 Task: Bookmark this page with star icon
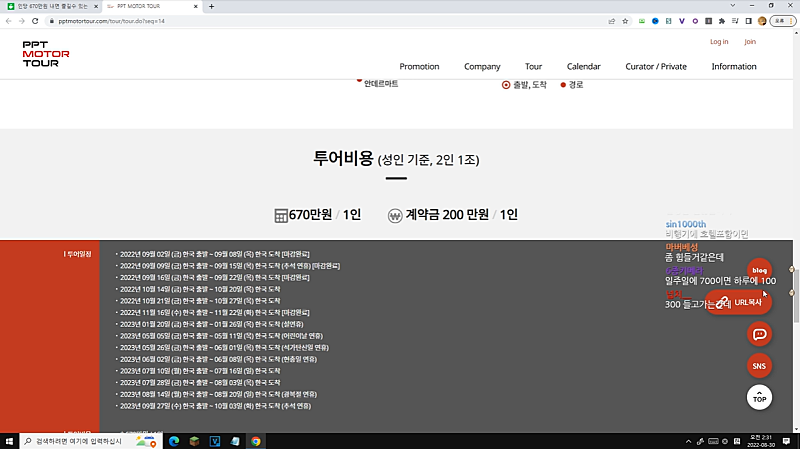click(x=625, y=20)
